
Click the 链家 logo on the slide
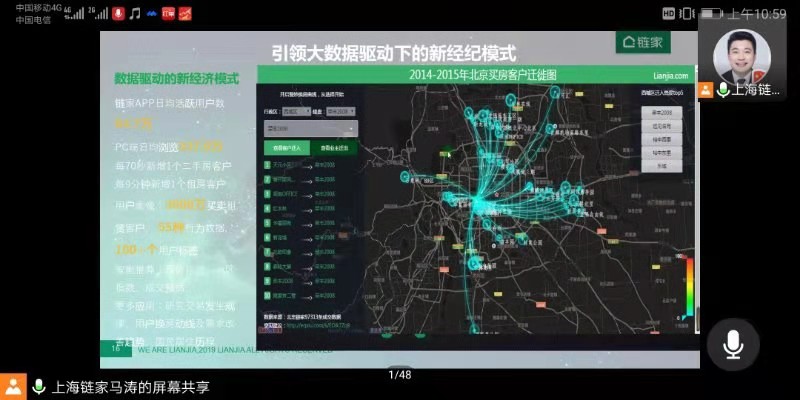[643, 42]
